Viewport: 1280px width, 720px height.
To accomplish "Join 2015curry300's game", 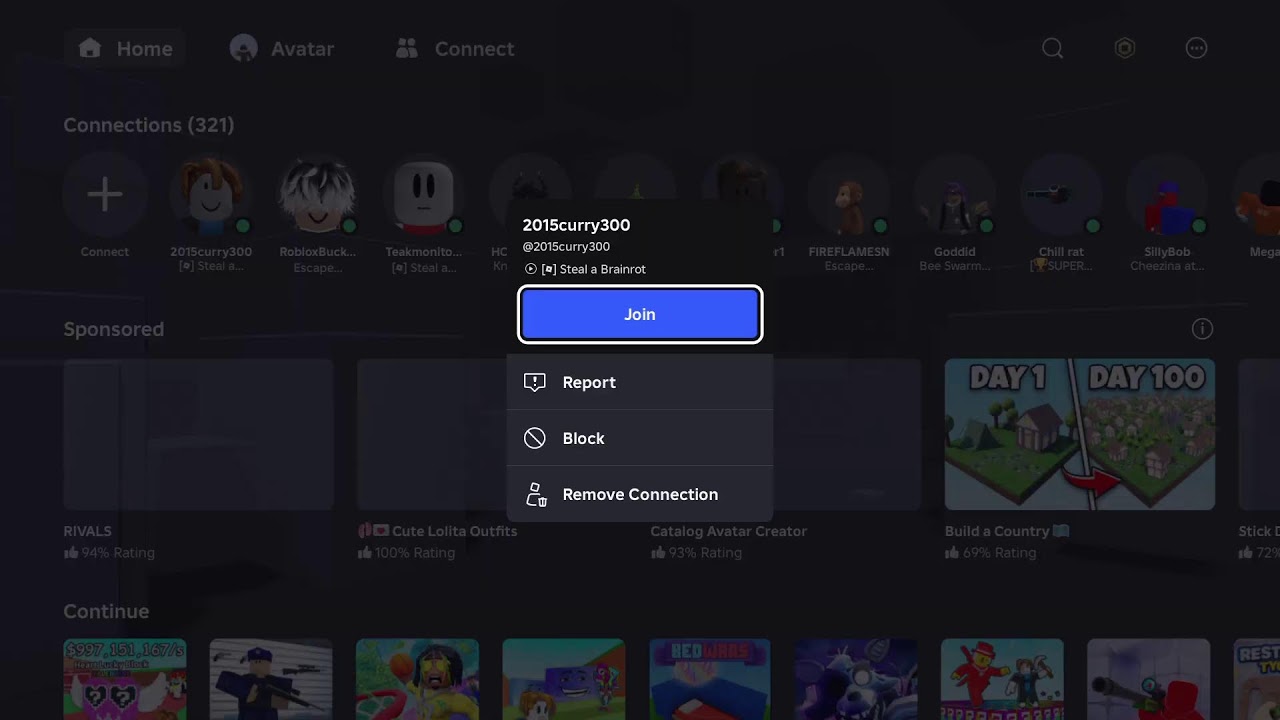I will click(640, 314).
